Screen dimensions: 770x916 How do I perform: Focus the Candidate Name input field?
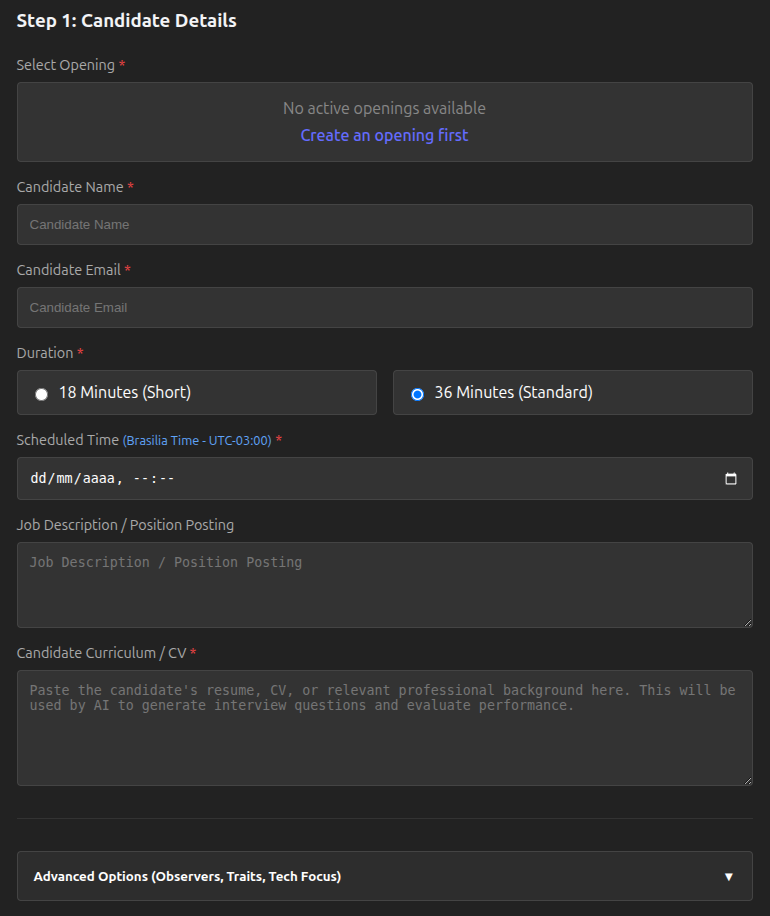pyautogui.click(x=384, y=225)
